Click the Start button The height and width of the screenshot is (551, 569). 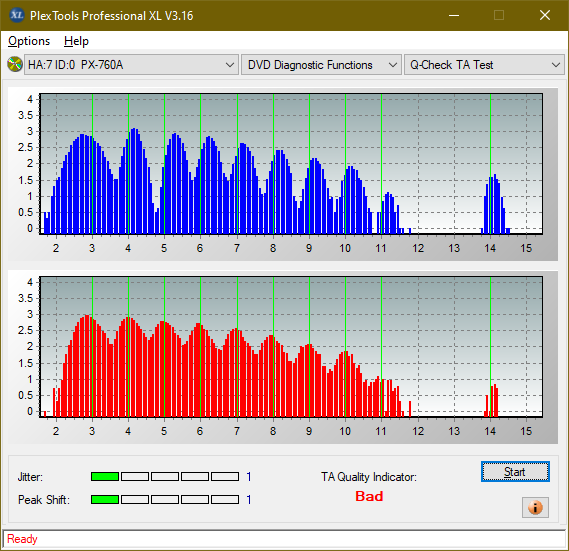[515, 472]
